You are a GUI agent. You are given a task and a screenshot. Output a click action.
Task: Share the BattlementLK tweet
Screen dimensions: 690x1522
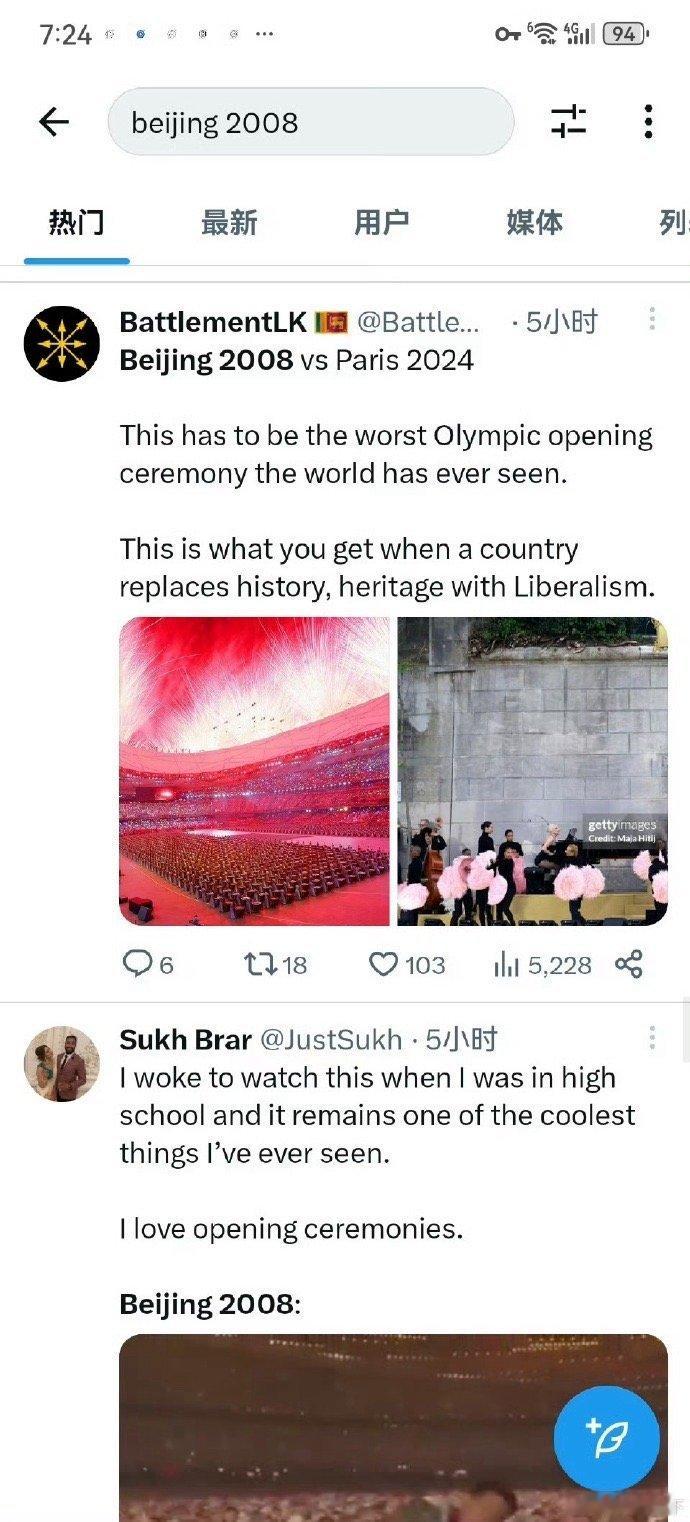628,964
